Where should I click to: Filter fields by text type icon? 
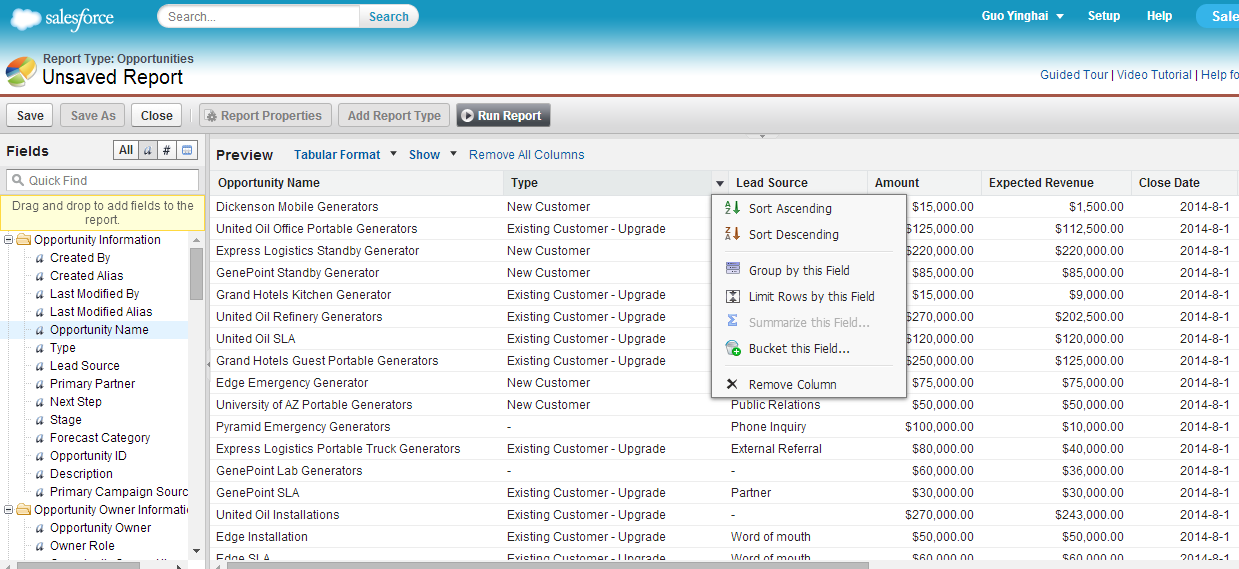tap(147, 151)
